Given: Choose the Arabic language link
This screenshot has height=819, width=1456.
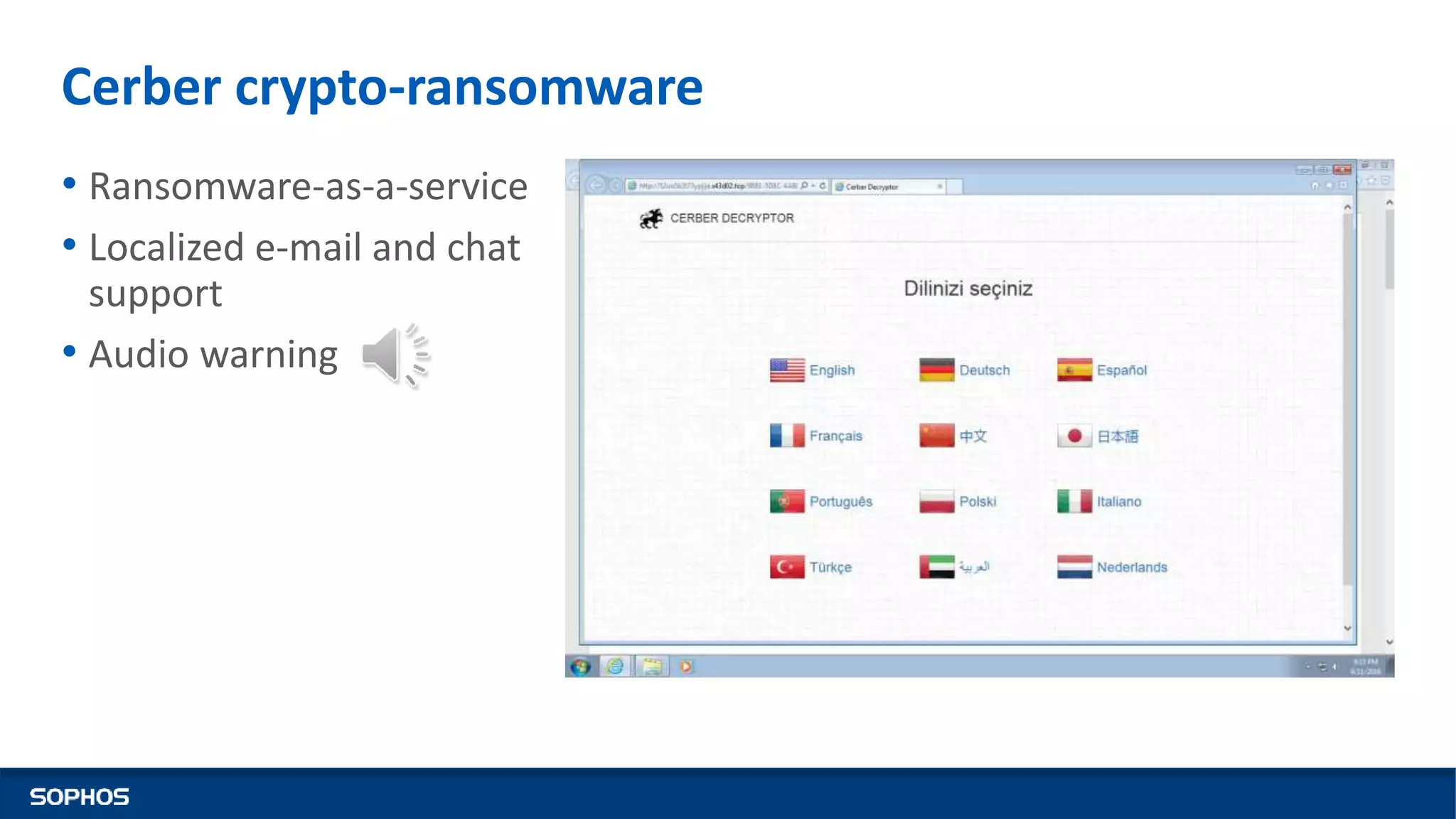Looking at the screenshot, I should (x=973, y=567).
